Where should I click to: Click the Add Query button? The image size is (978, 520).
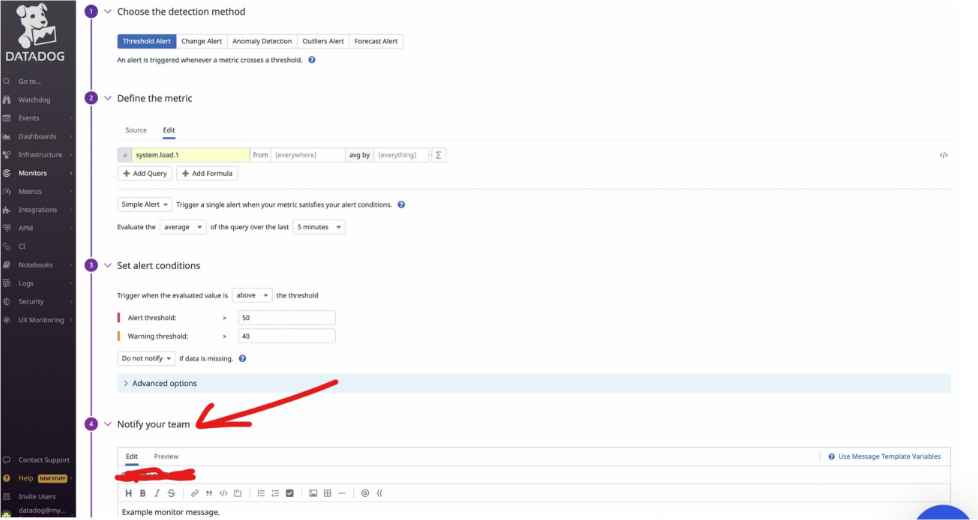[145, 173]
